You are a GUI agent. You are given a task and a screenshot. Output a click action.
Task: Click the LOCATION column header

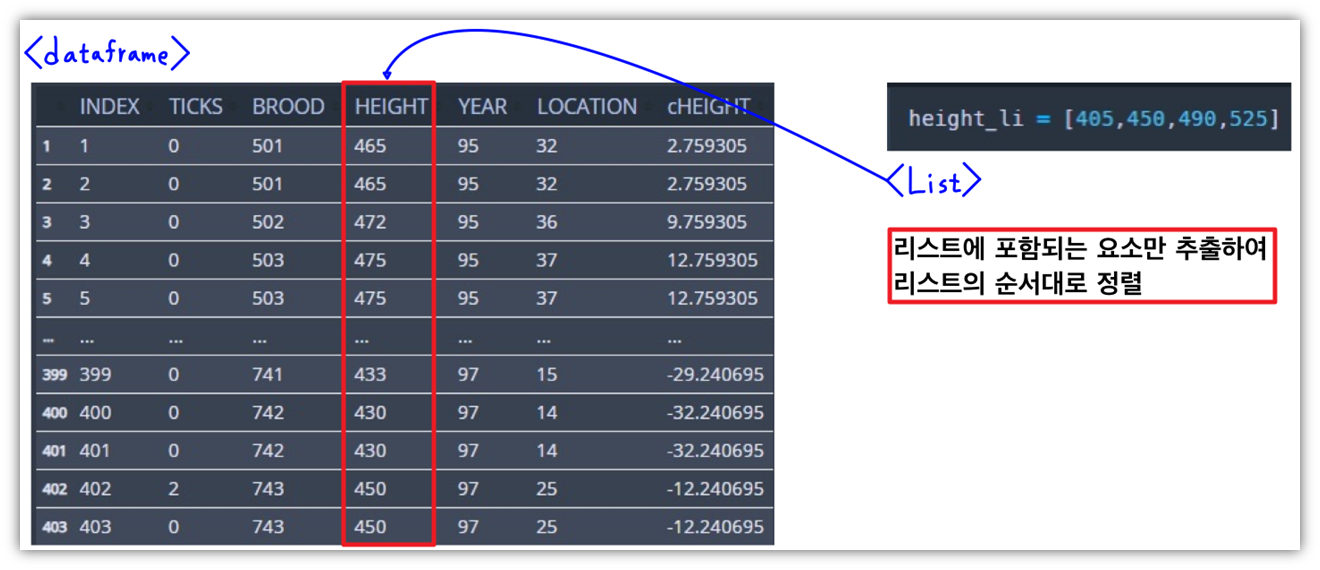(587, 106)
